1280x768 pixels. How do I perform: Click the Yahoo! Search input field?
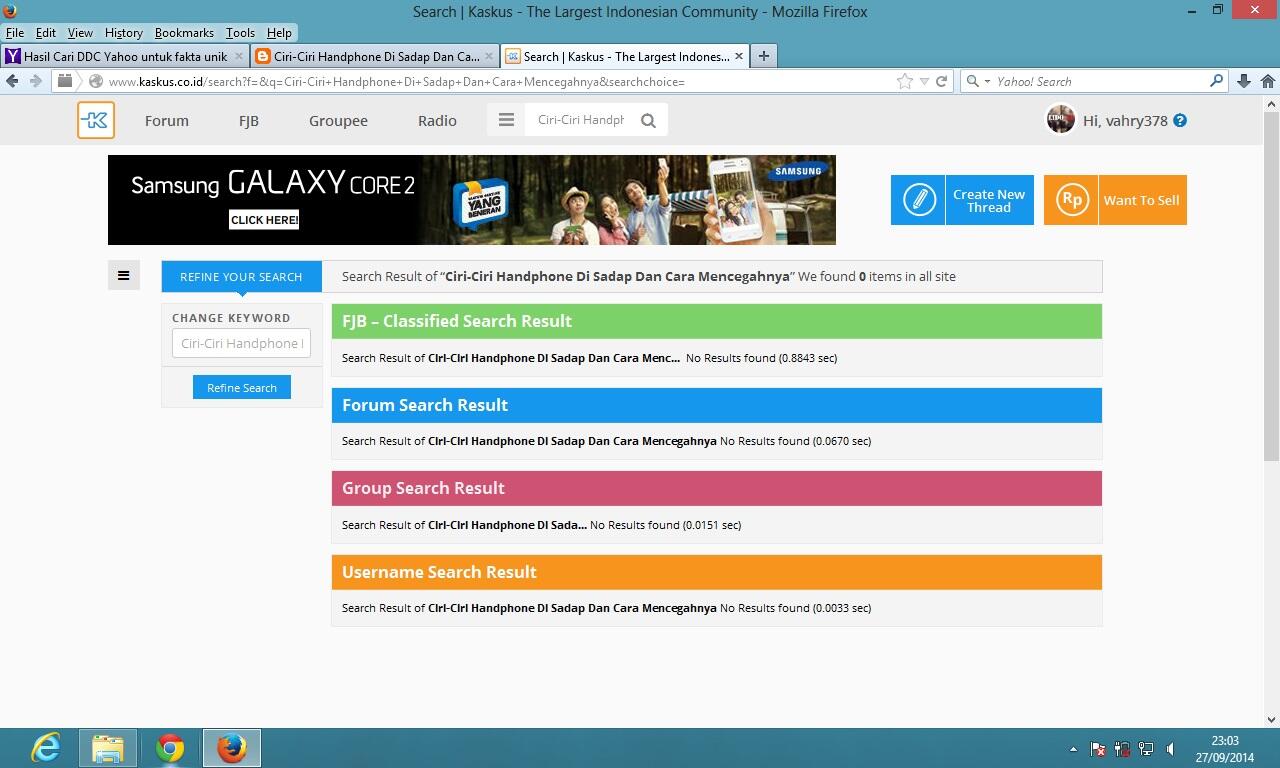coord(1100,81)
